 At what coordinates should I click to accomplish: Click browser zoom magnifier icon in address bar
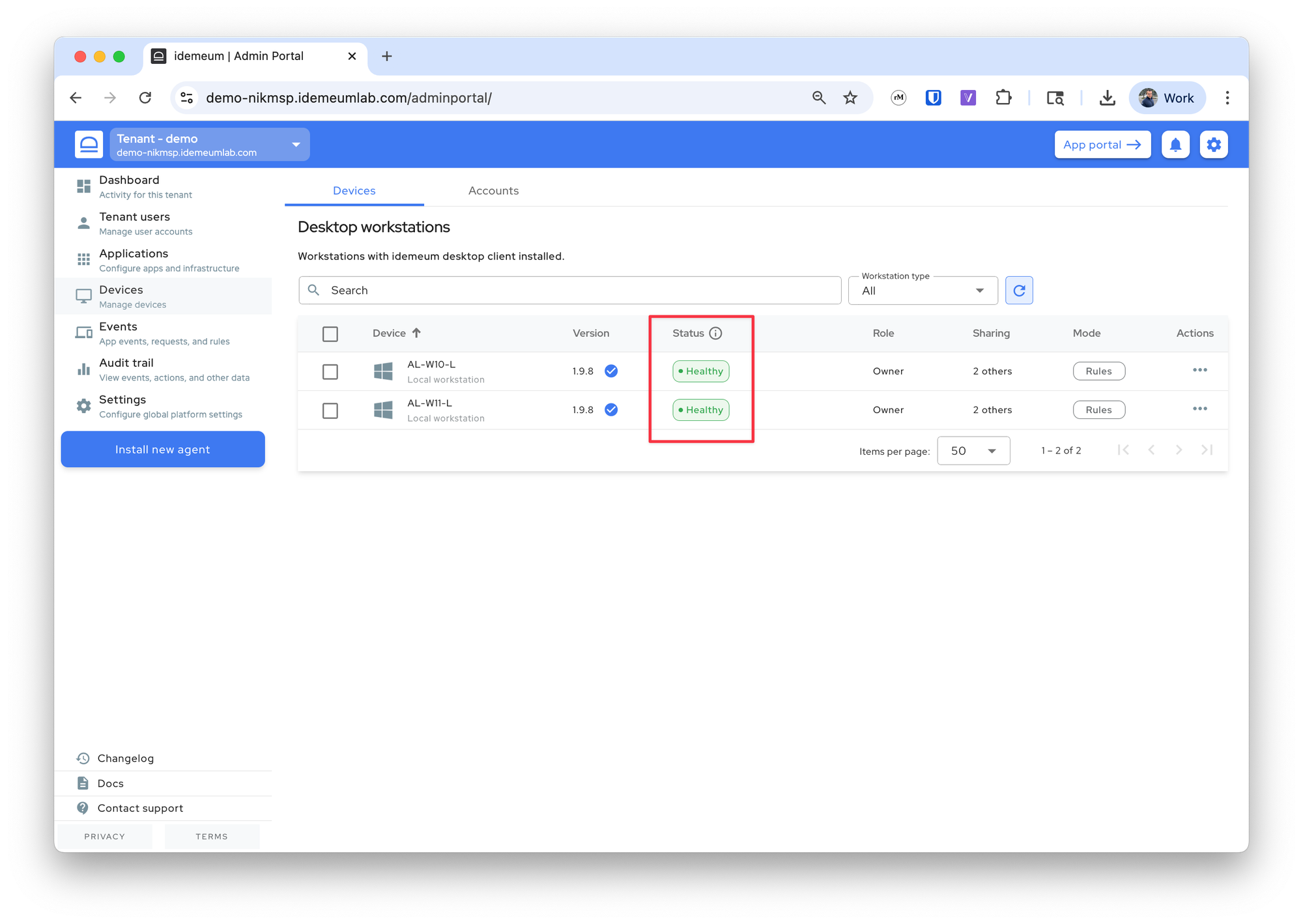click(x=819, y=98)
